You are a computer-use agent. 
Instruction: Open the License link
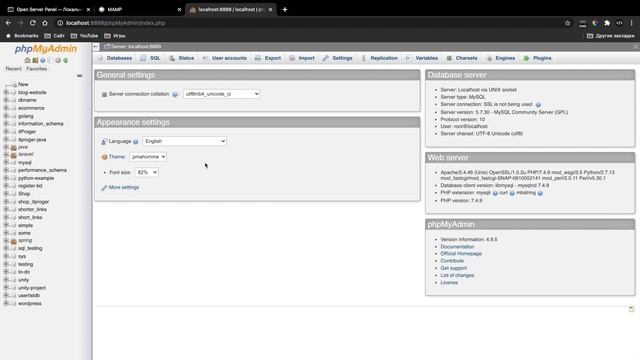click(449, 283)
